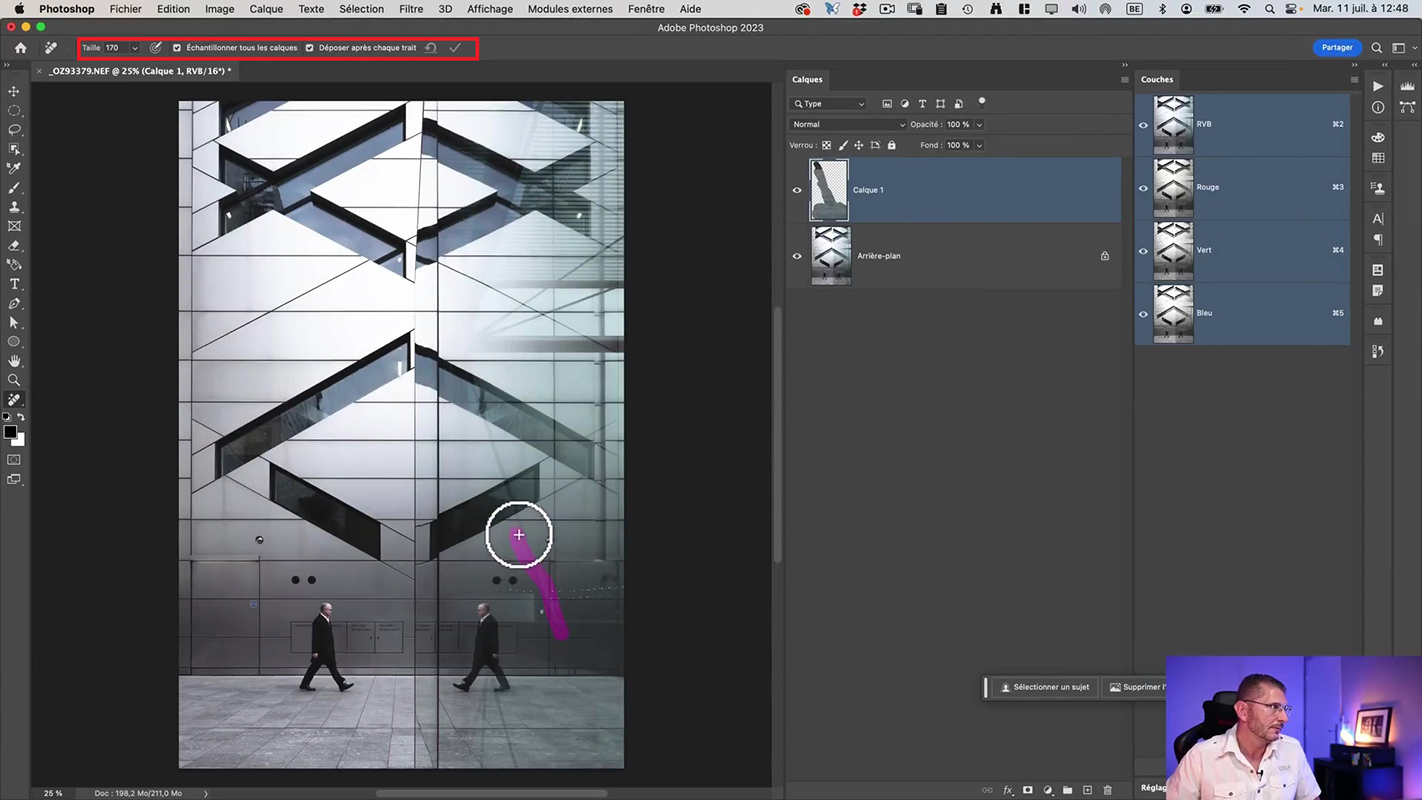This screenshot has height=800, width=1422.
Task: Select the Eraser tool
Action: [x=14, y=246]
